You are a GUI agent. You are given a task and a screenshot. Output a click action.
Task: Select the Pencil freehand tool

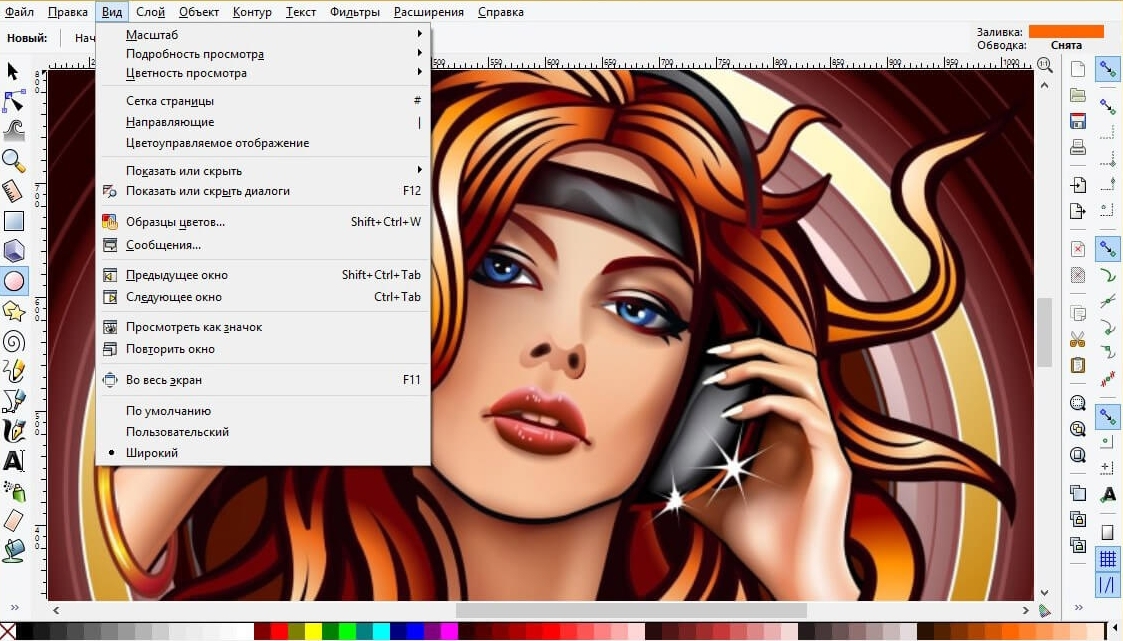click(x=14, y=371)
